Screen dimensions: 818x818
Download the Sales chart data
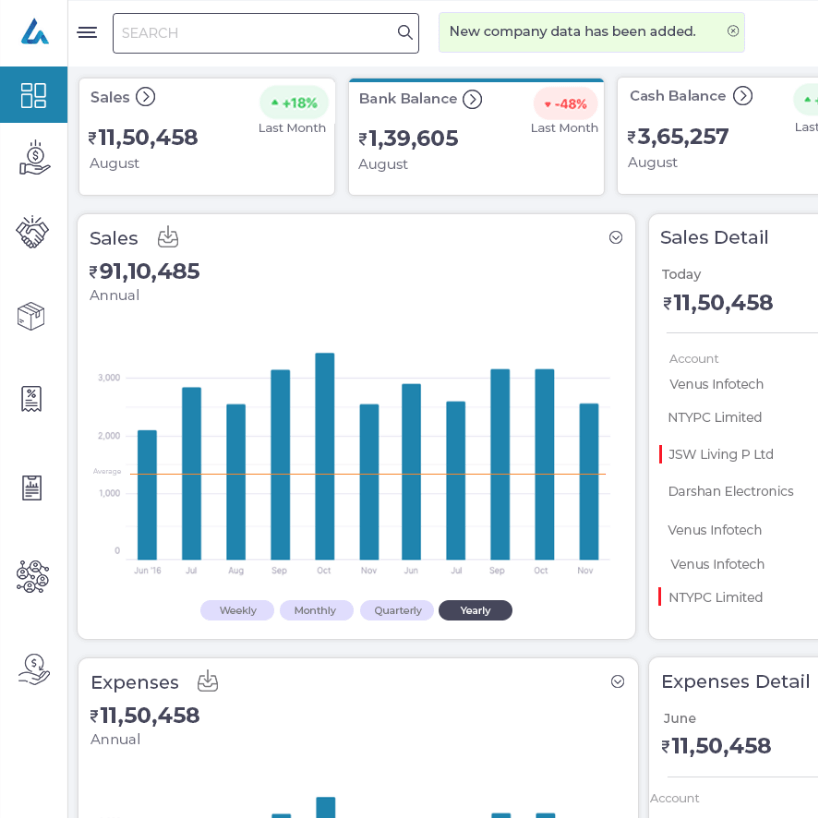[168, 238]
